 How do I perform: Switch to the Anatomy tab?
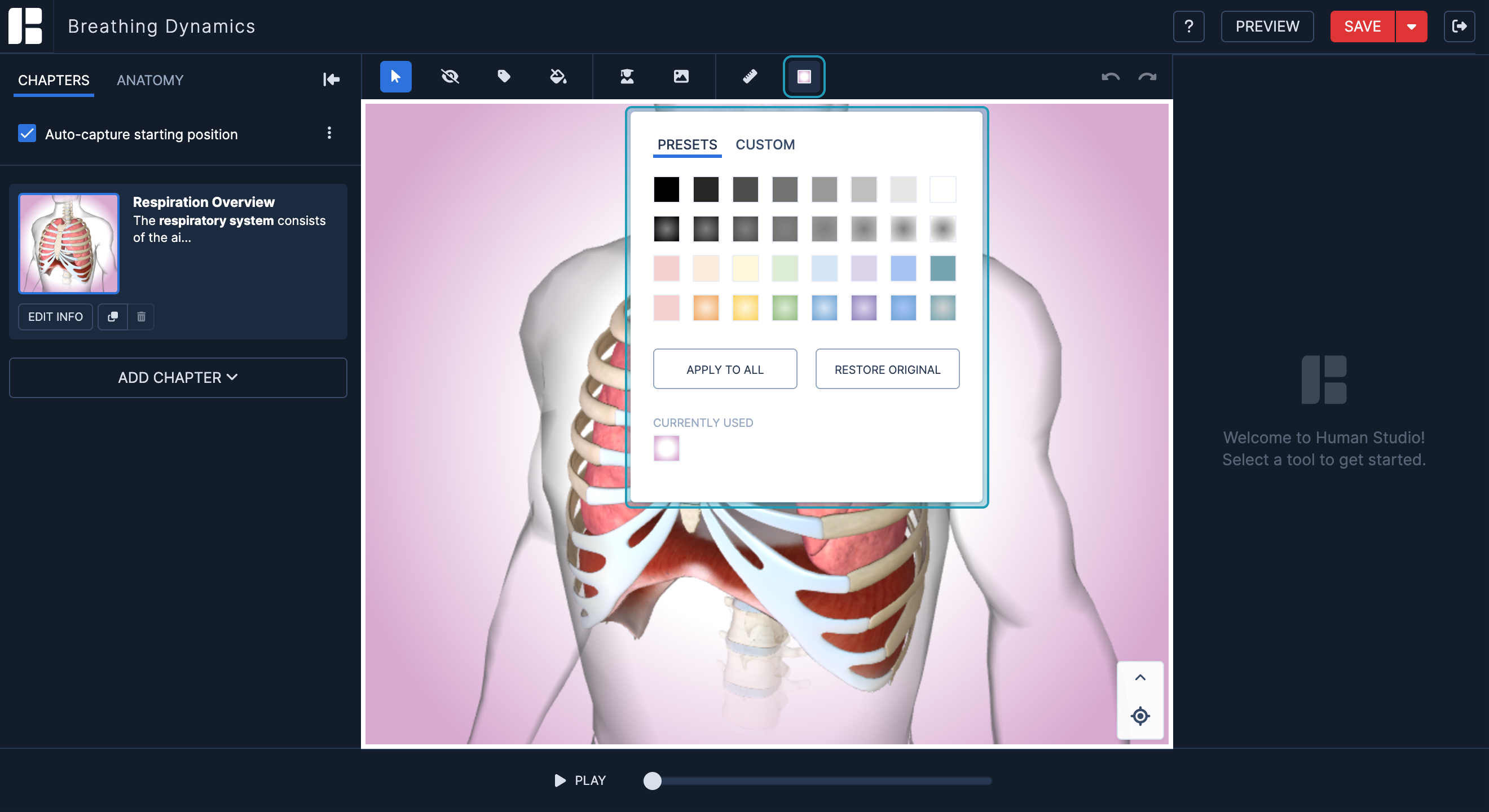[x=149, y=80]
